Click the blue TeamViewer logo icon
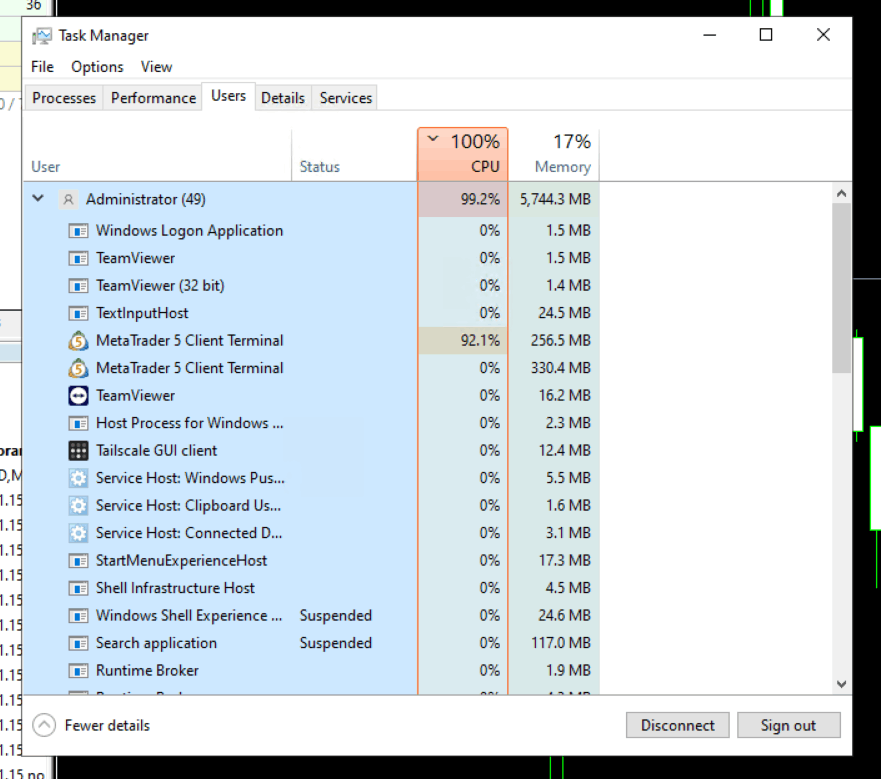Viewport: 881px width, 779px height. point(78,396)
